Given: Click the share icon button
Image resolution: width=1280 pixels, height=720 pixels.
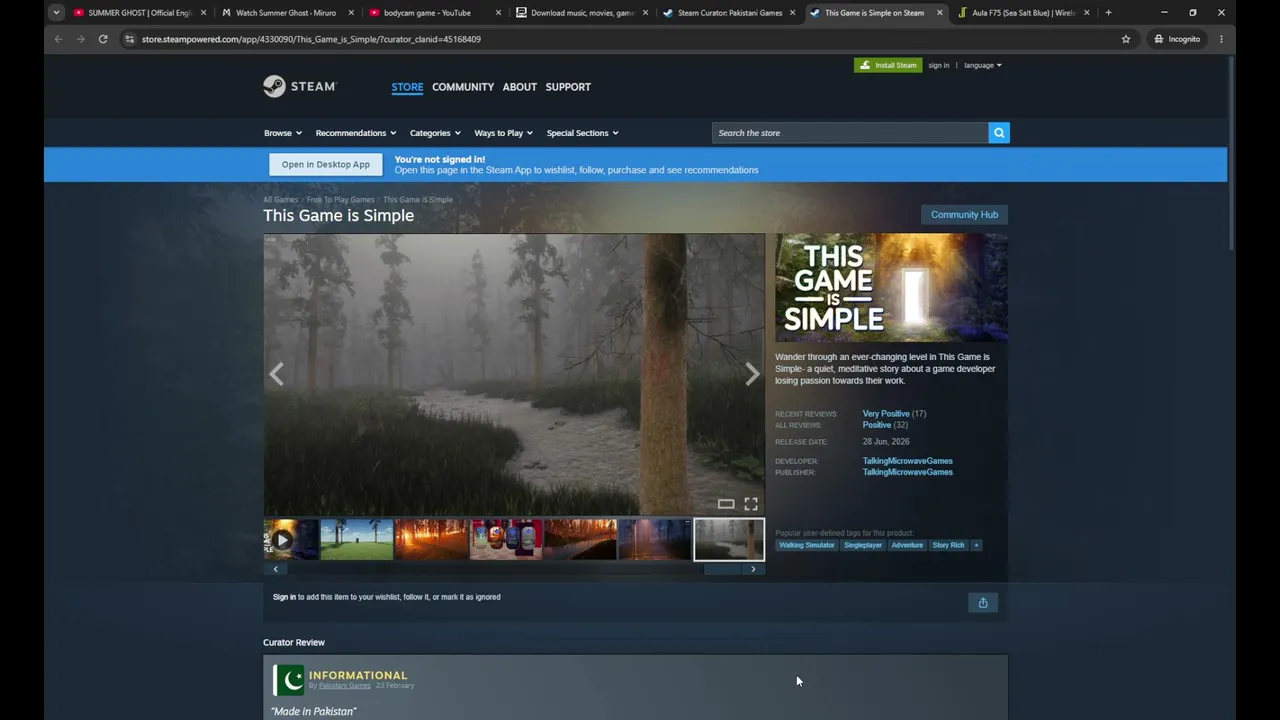Looking at the screenshot, I should tap(983, 603).
